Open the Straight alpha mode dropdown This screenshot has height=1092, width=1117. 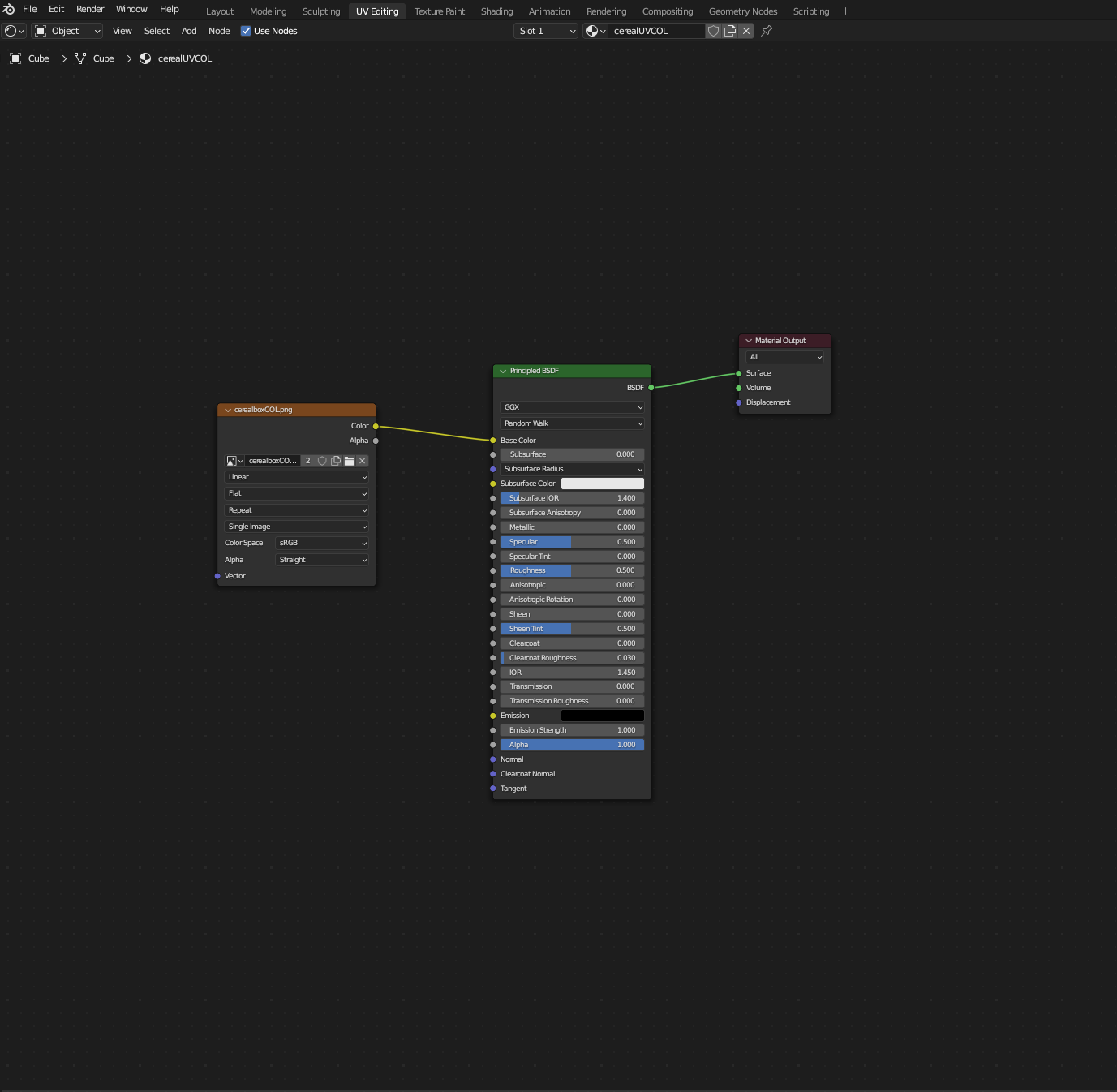322,560
